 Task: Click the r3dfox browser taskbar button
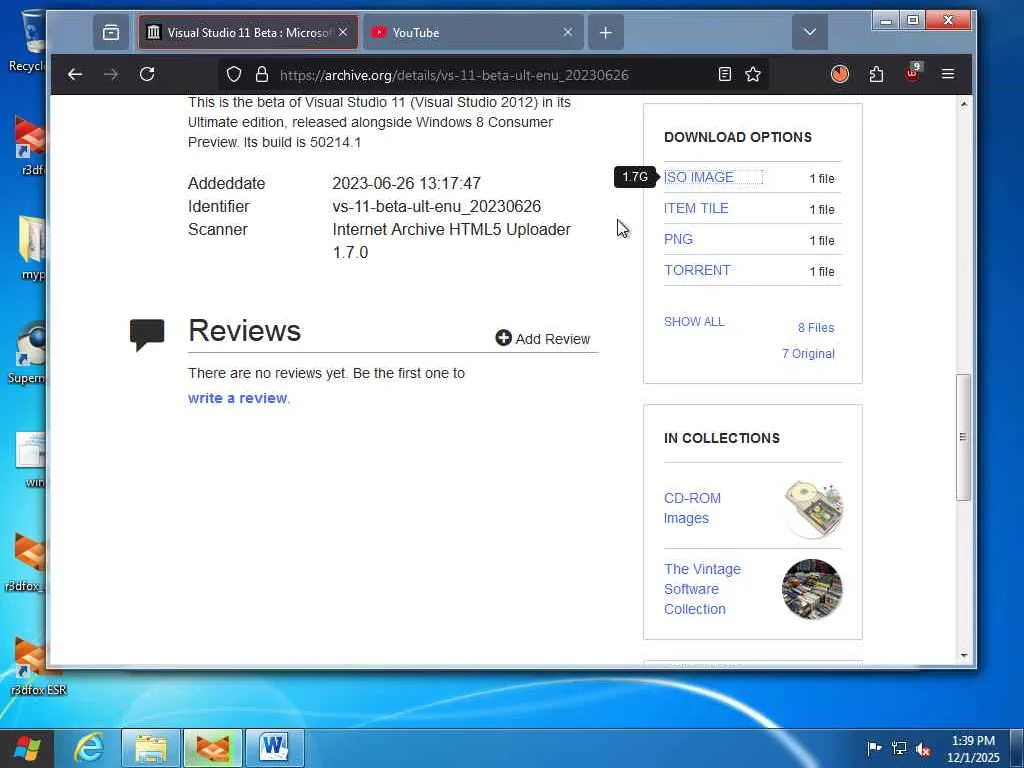[x=213, y=748]
